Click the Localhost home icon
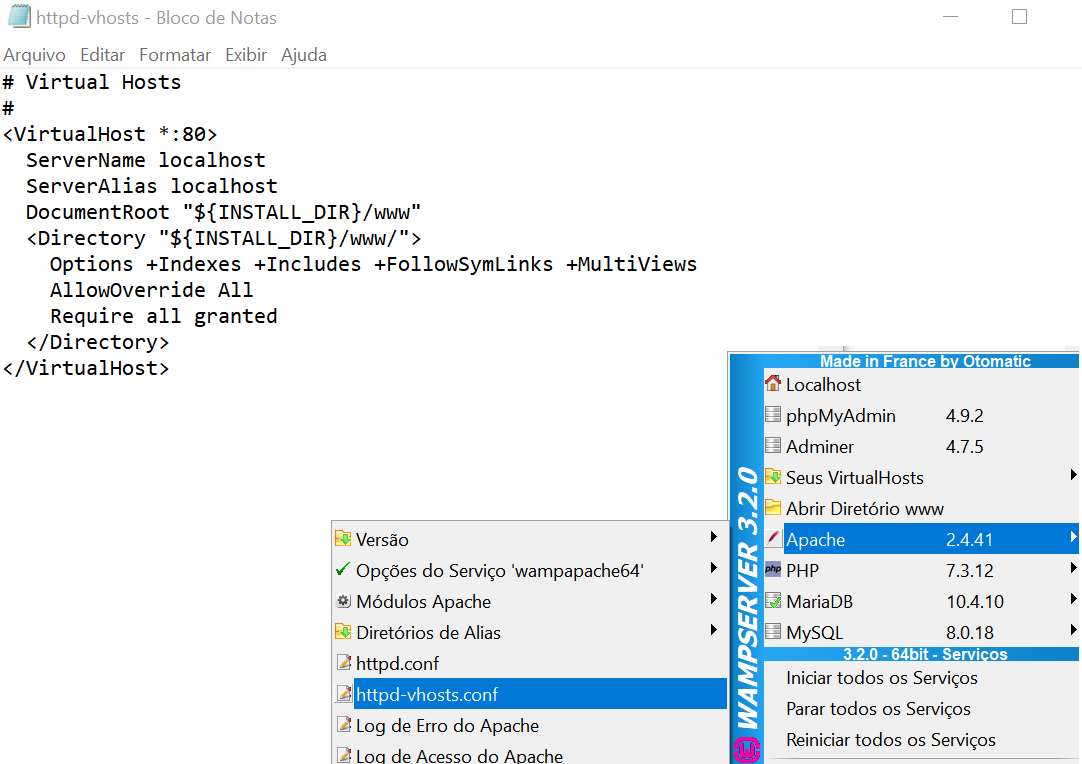The height and width of the screenshot is (764, 1082). [772, 384]
